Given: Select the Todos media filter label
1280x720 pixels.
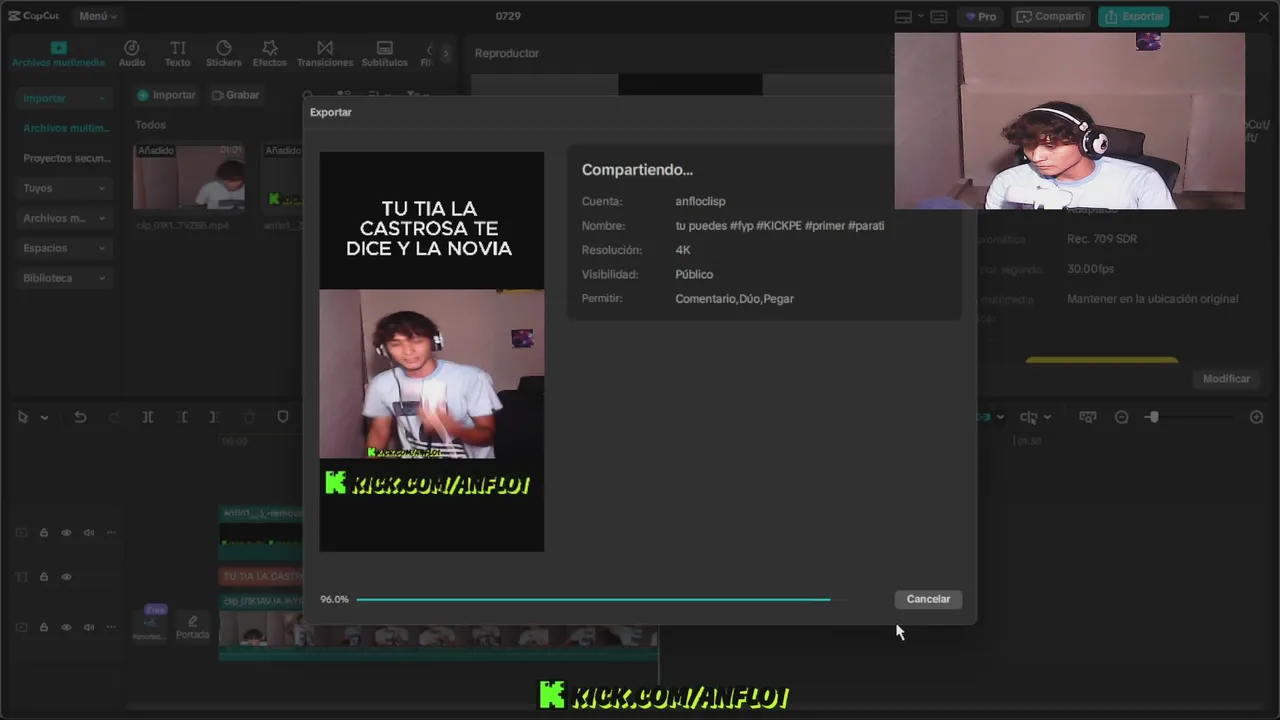Looking at the screenshot, I should (151, 125).
